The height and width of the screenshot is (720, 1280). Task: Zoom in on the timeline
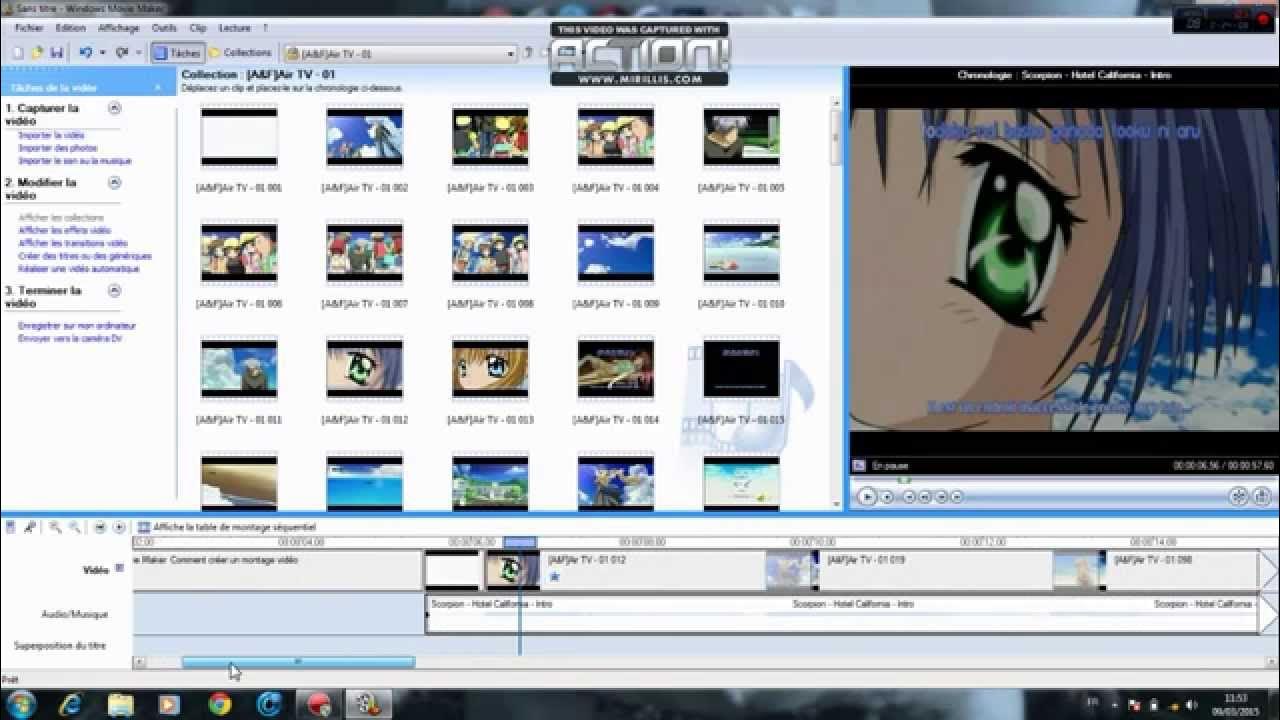[55, 527]
